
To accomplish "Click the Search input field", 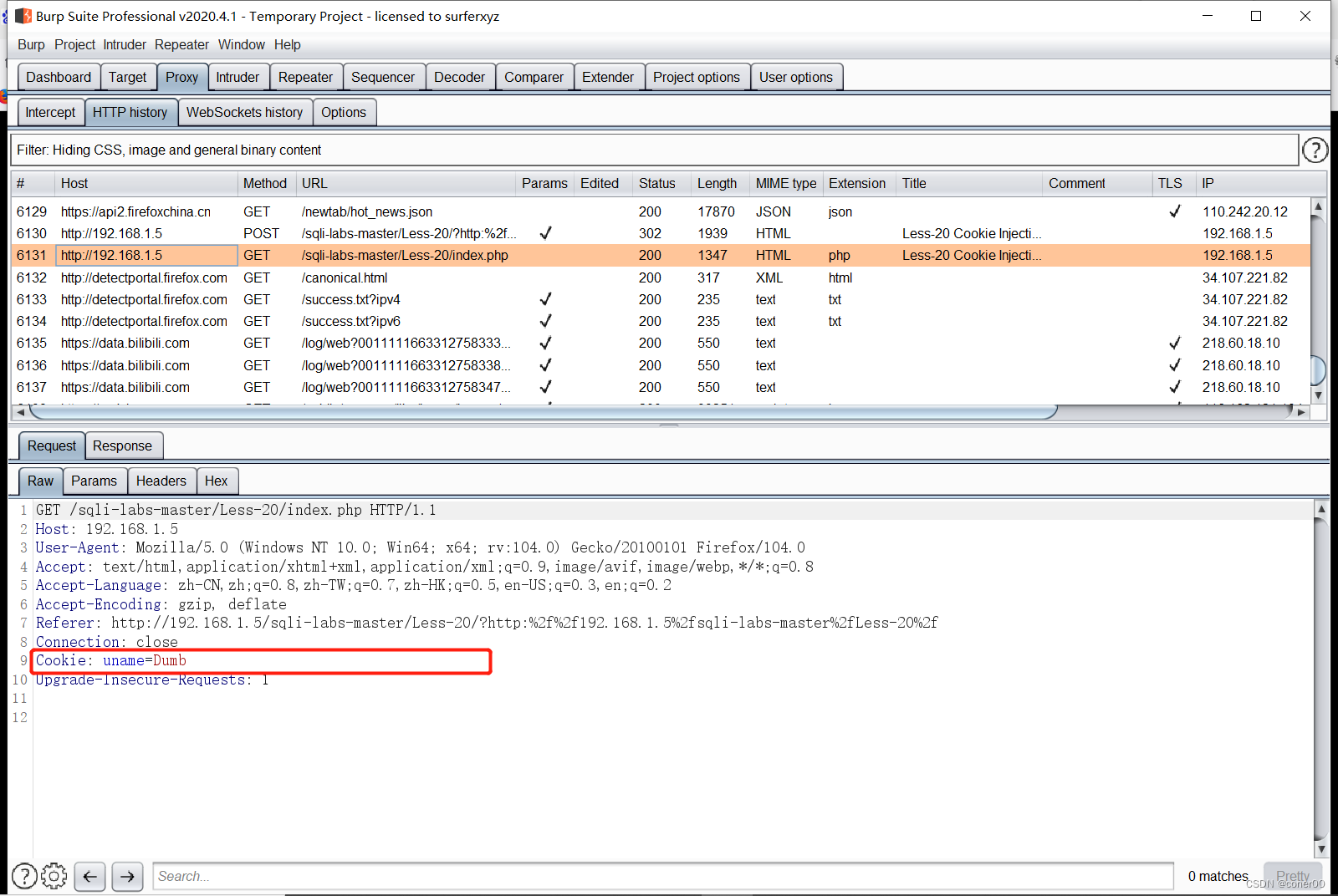I will pyautogui.click(x=664, y=876).
